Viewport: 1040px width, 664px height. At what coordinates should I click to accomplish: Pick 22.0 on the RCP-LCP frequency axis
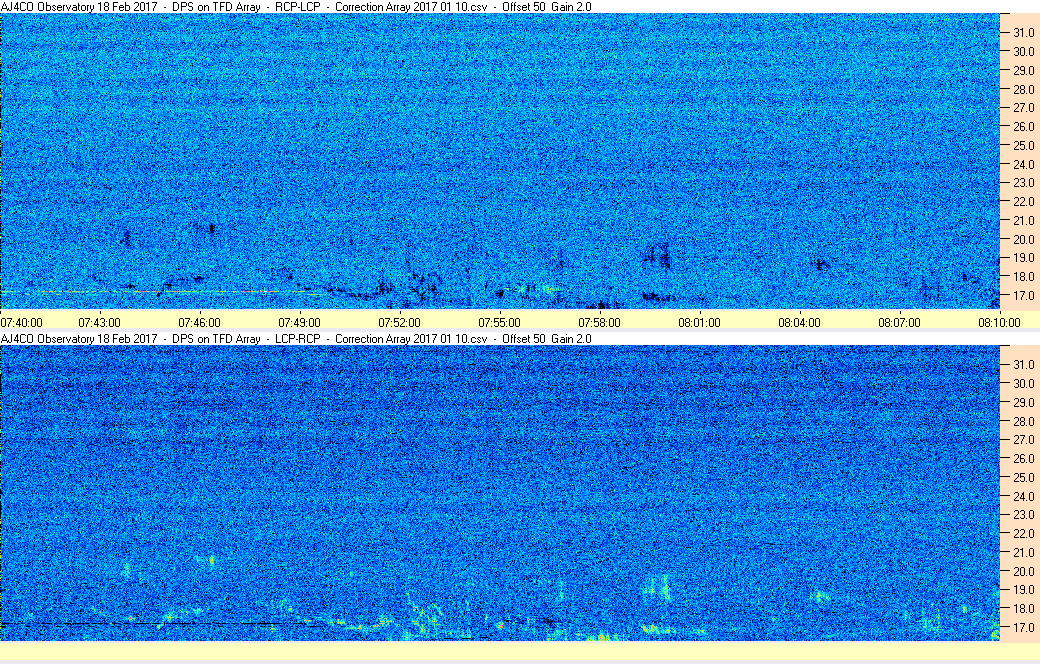1023,202
